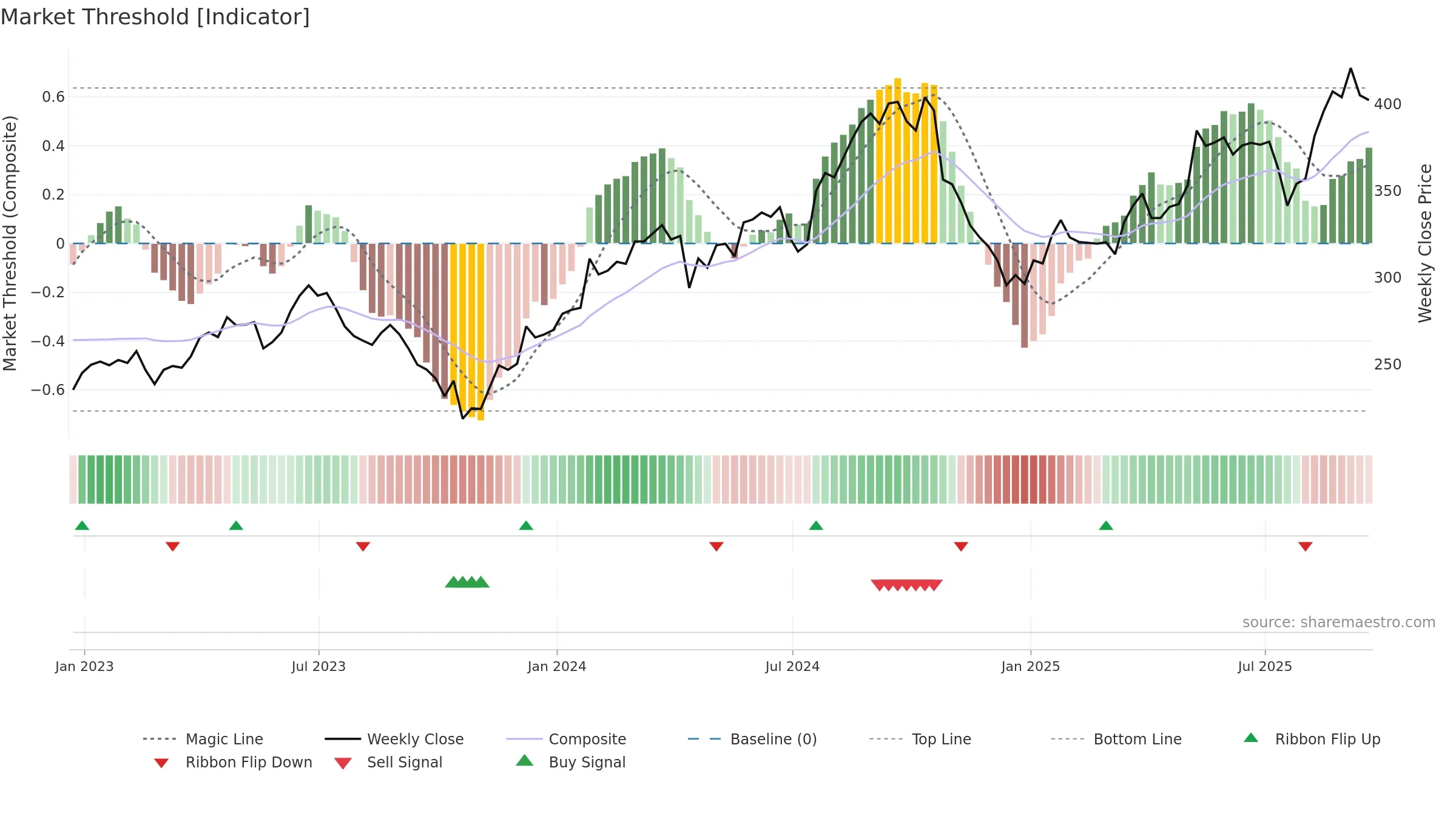
Task: Click the ribbon flip up triangle after Jan 2025
Action: tap(1106, 525)
